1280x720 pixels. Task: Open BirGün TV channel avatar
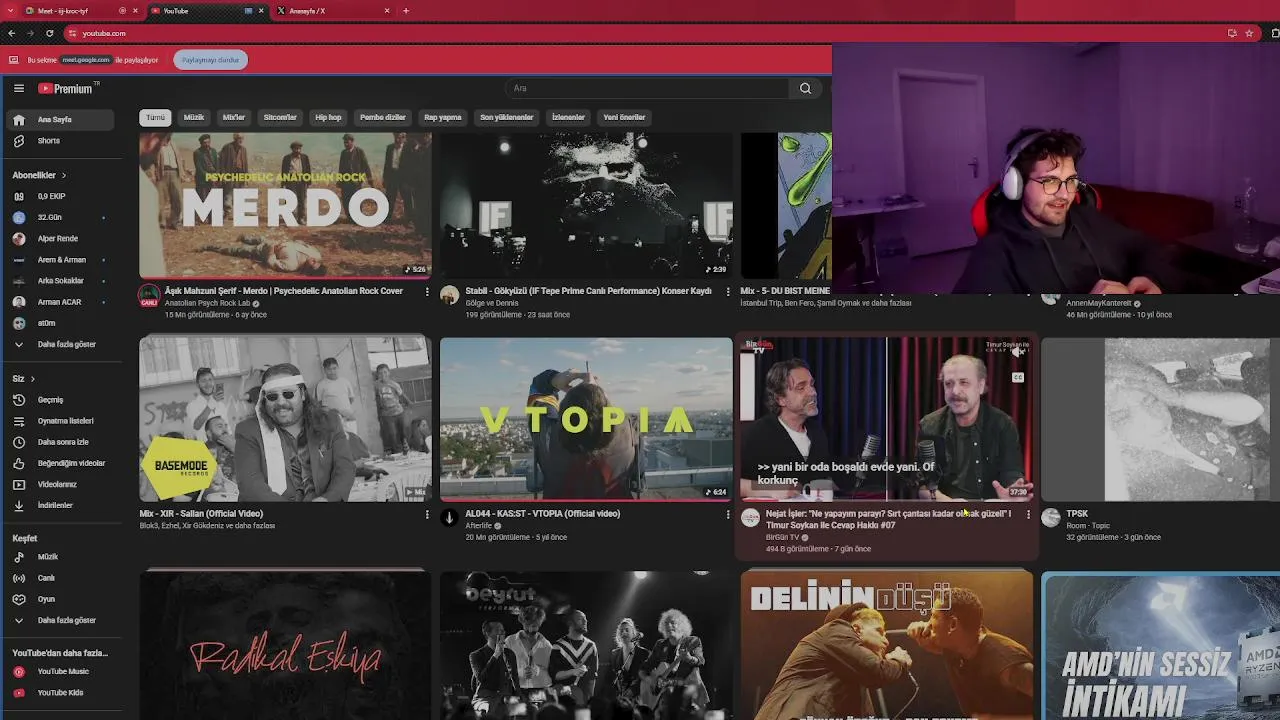pos(750,517)
